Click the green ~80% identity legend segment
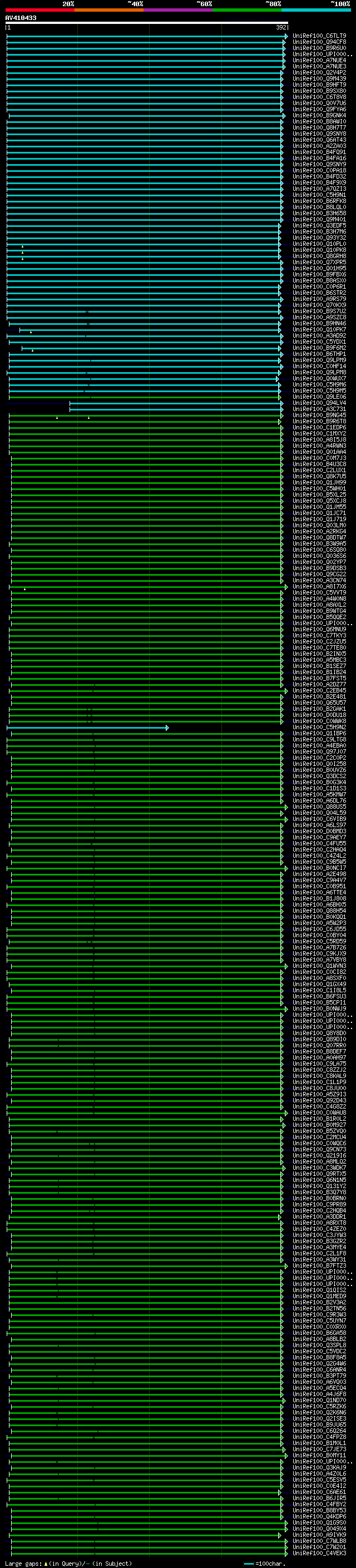Image resolution: width=356 pixels, height=1568 pixels. tap(247, 10)
